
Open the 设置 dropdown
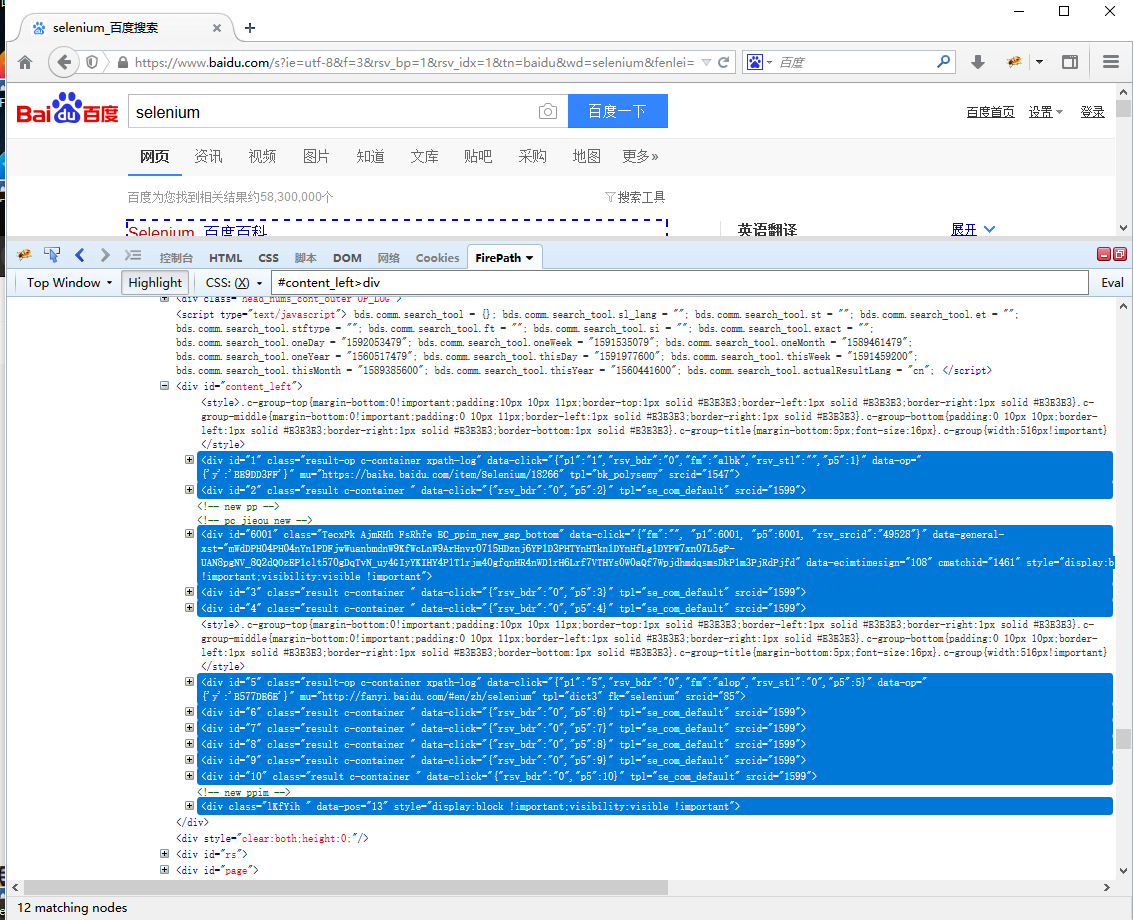(1046, 112)
